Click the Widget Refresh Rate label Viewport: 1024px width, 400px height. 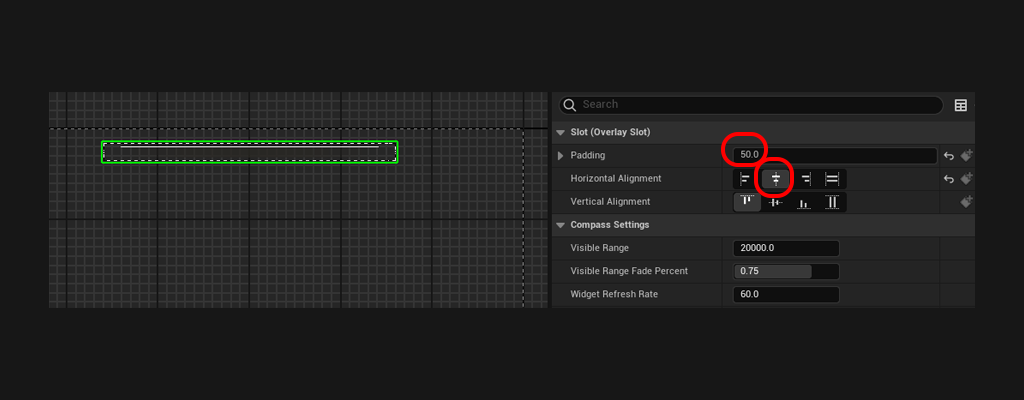tap(614, 294)
